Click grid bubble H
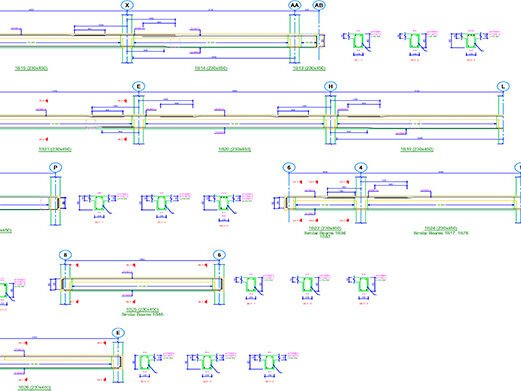Viewport: 521px width, 391px height. click(330, 86)
